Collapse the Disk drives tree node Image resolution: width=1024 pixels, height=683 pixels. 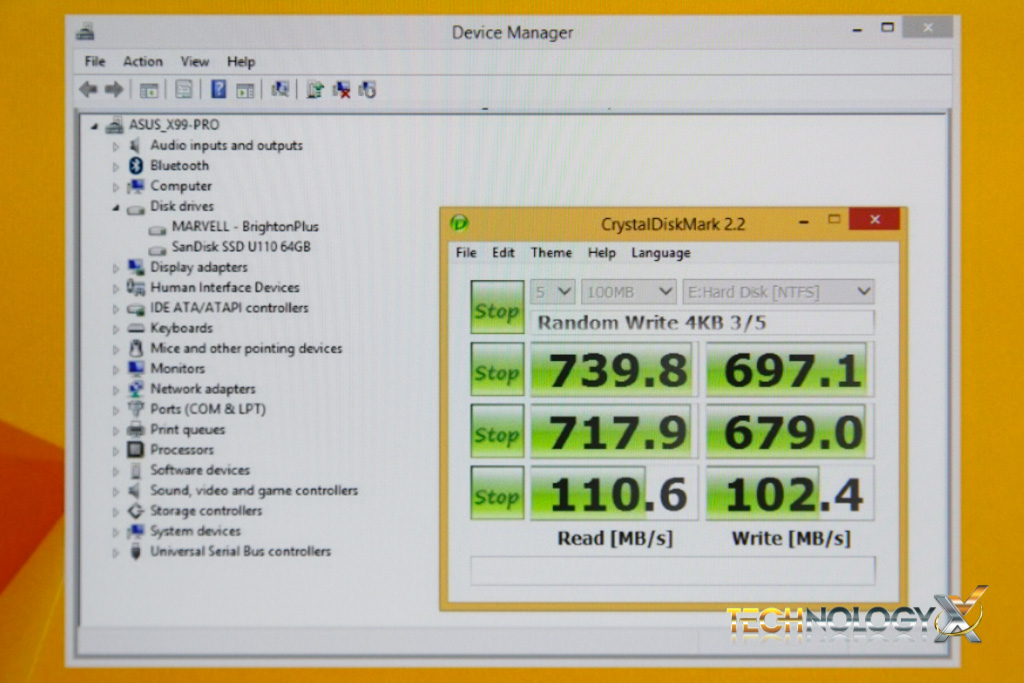click(116, 207)
